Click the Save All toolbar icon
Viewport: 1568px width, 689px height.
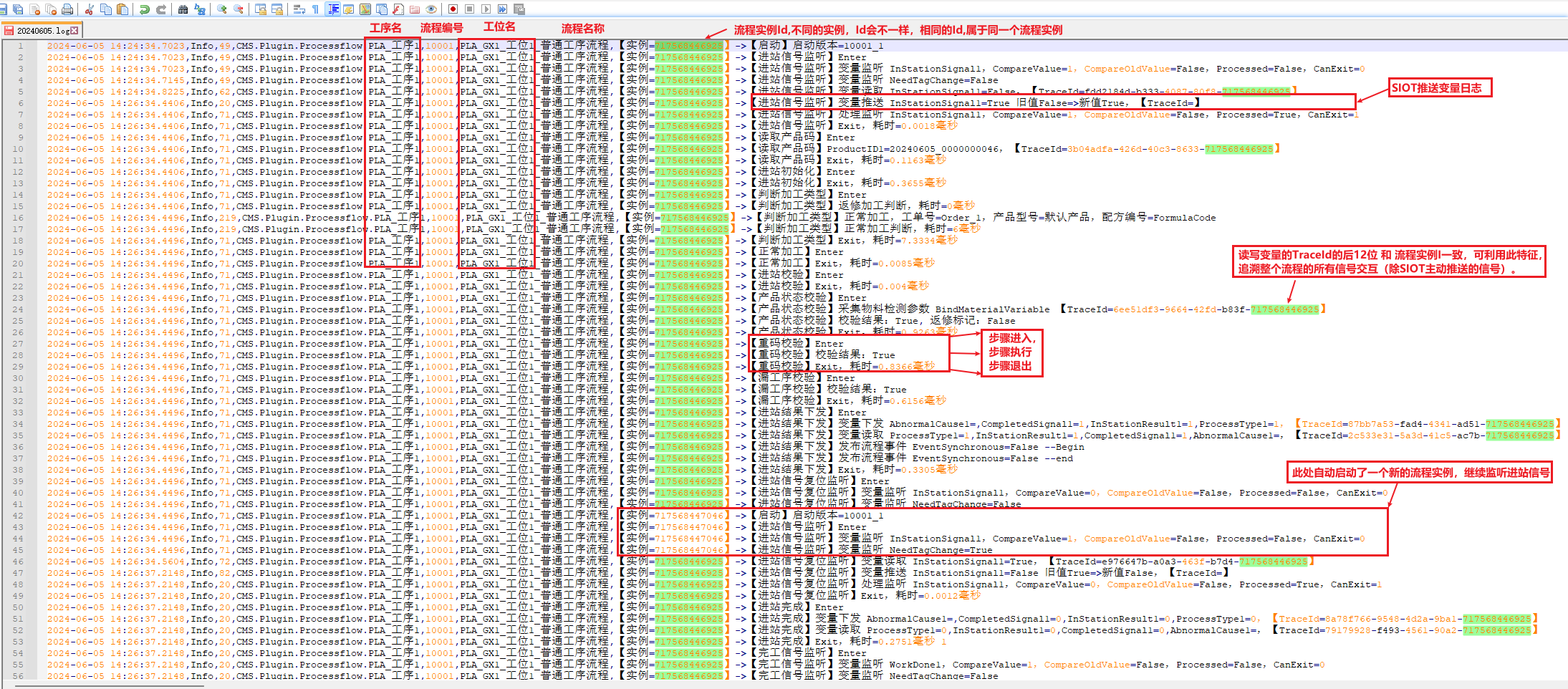pyautogui.click(x=19, y=9)
